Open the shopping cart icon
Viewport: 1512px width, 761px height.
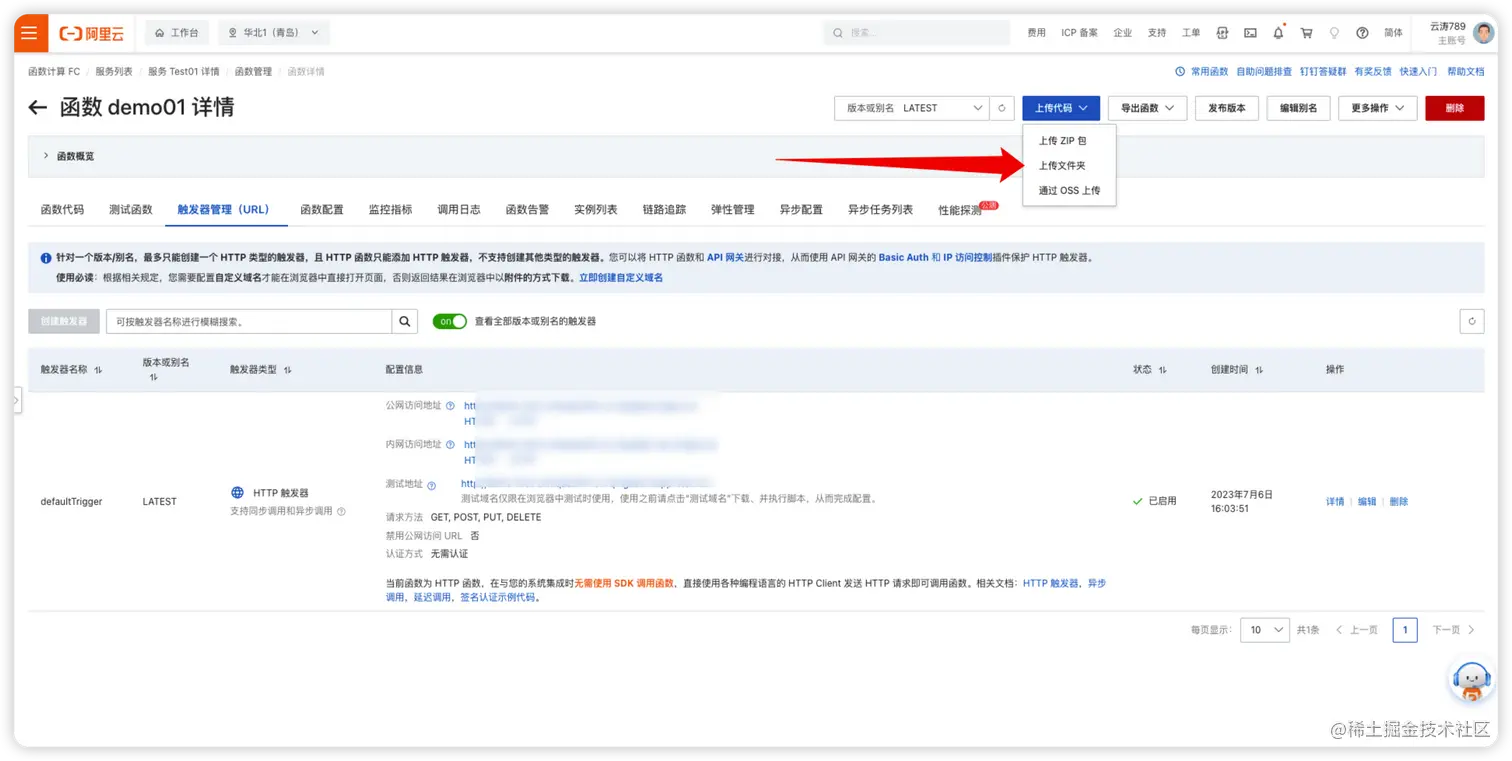(x=1306, y=33)
